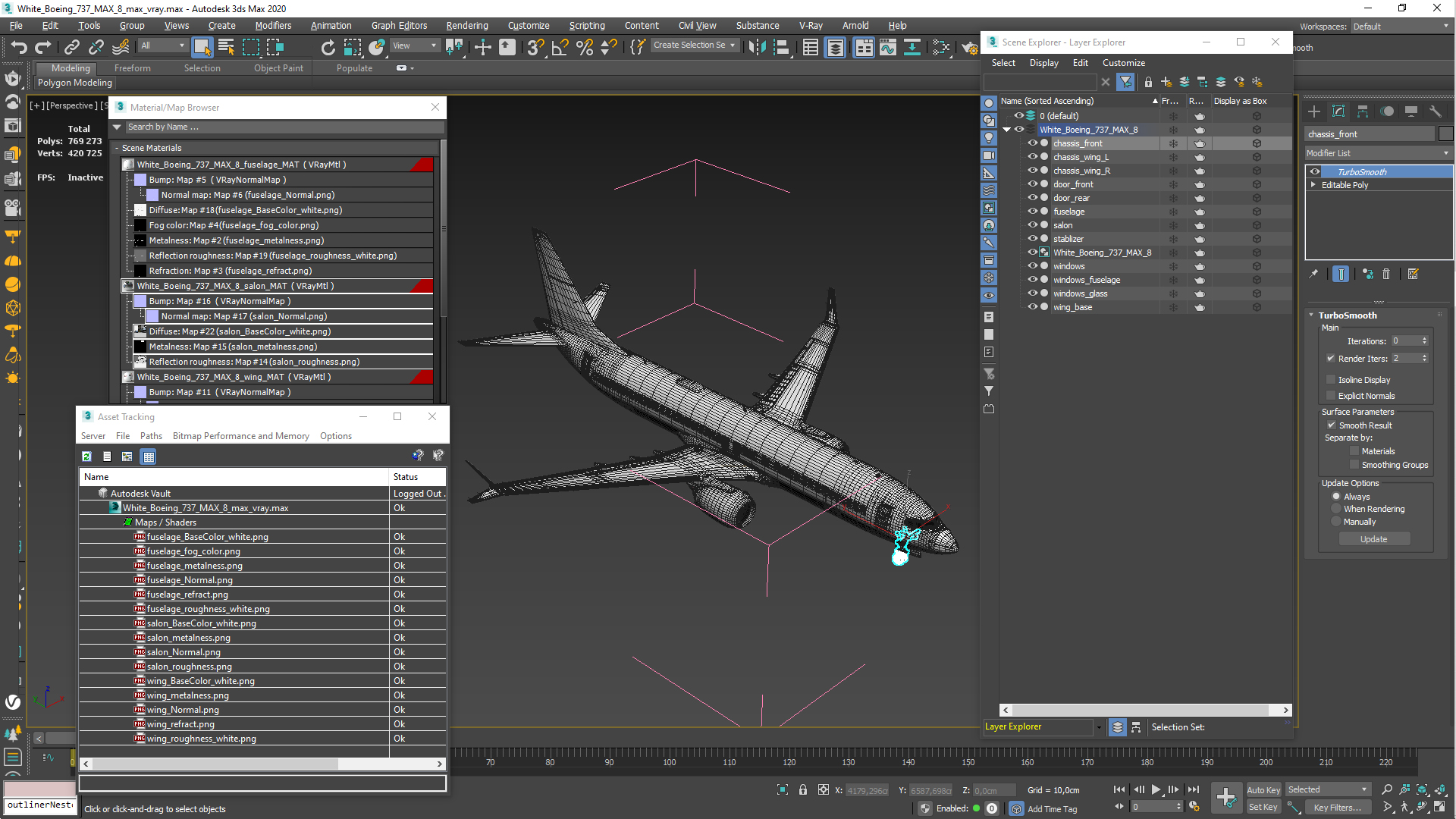Viewport: 1456px width, 819px height.
Task: Click the chassis_front object color swatch
Action: tap(1445, 134)
